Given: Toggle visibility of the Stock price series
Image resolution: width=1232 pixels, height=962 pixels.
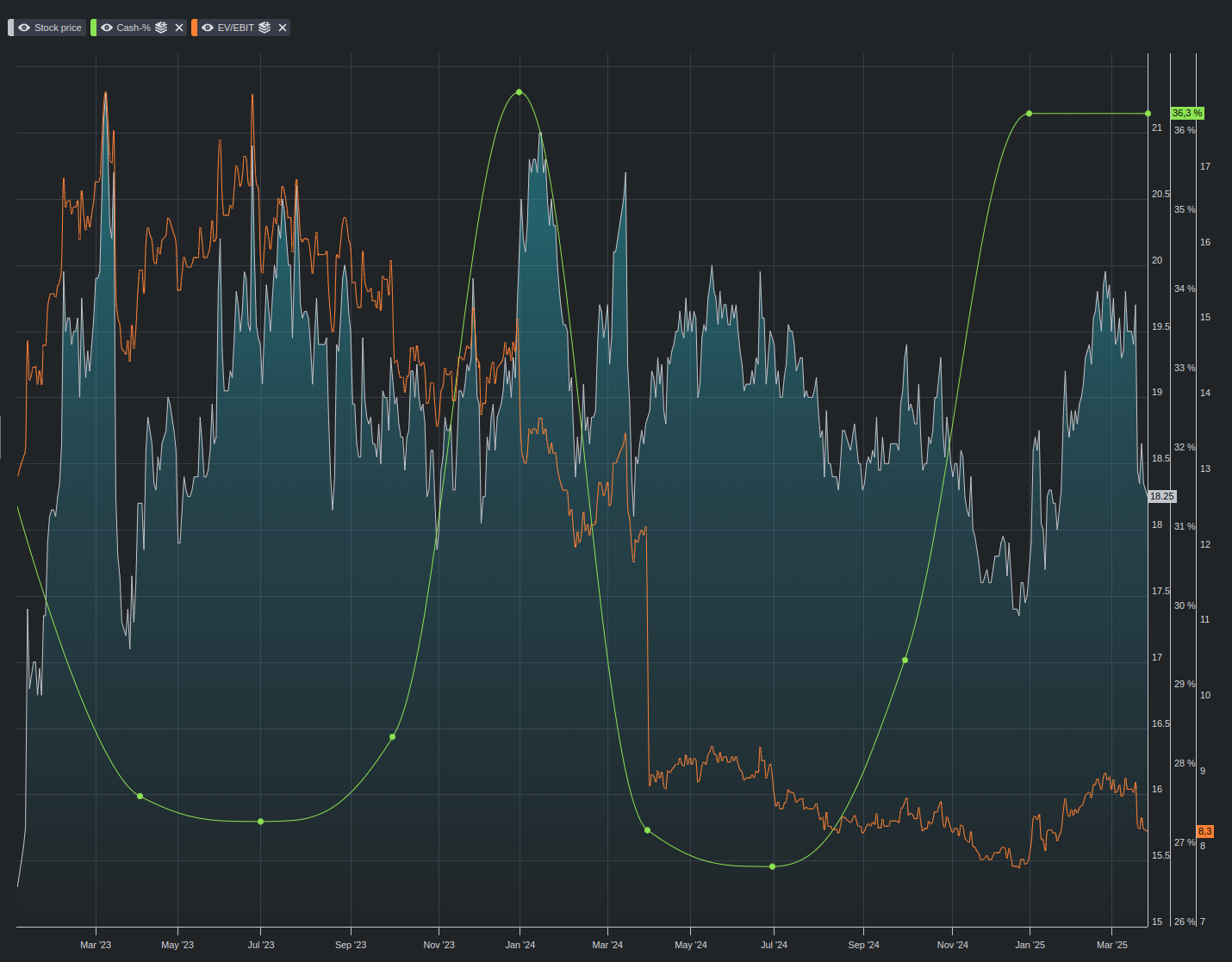Looking at the screenshot, I should [24, 28].
